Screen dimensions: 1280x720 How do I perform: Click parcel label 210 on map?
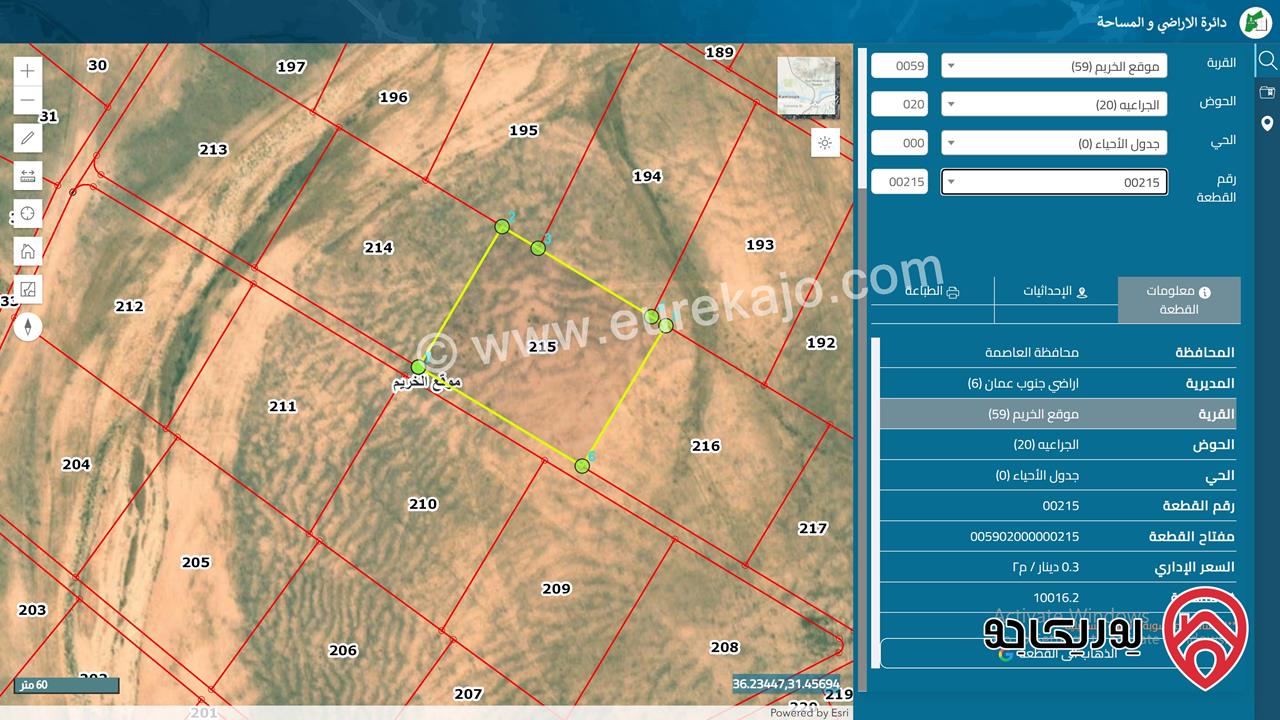(x=423, y=504)
